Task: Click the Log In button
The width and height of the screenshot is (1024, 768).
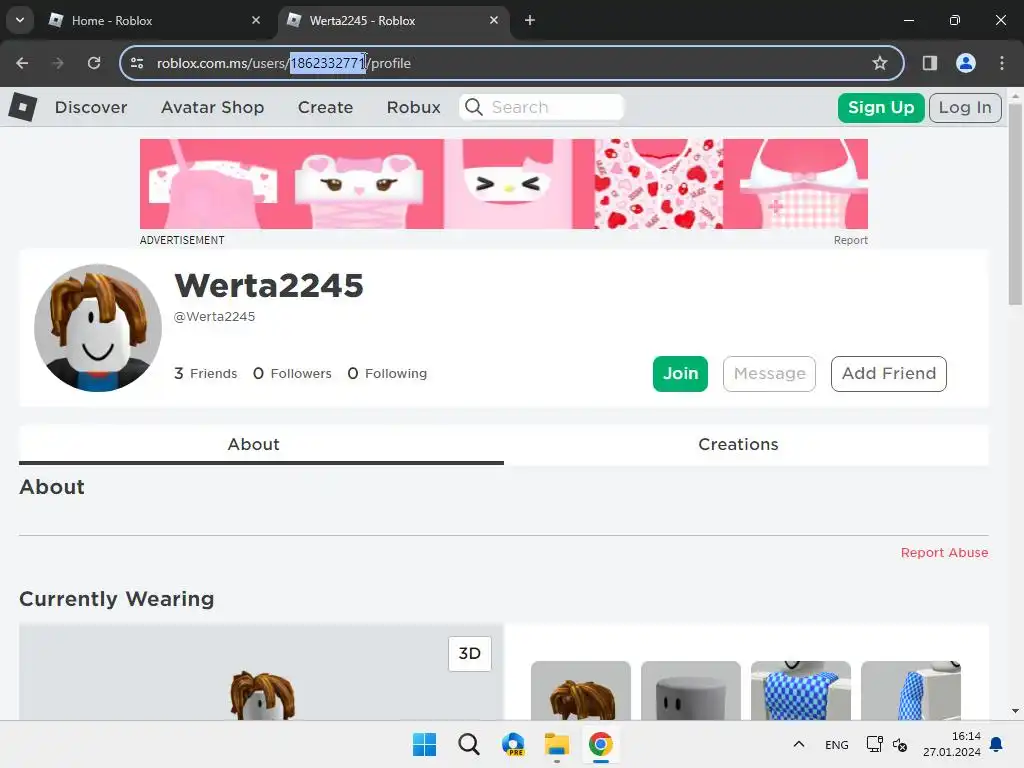Action: coord(965,107)
